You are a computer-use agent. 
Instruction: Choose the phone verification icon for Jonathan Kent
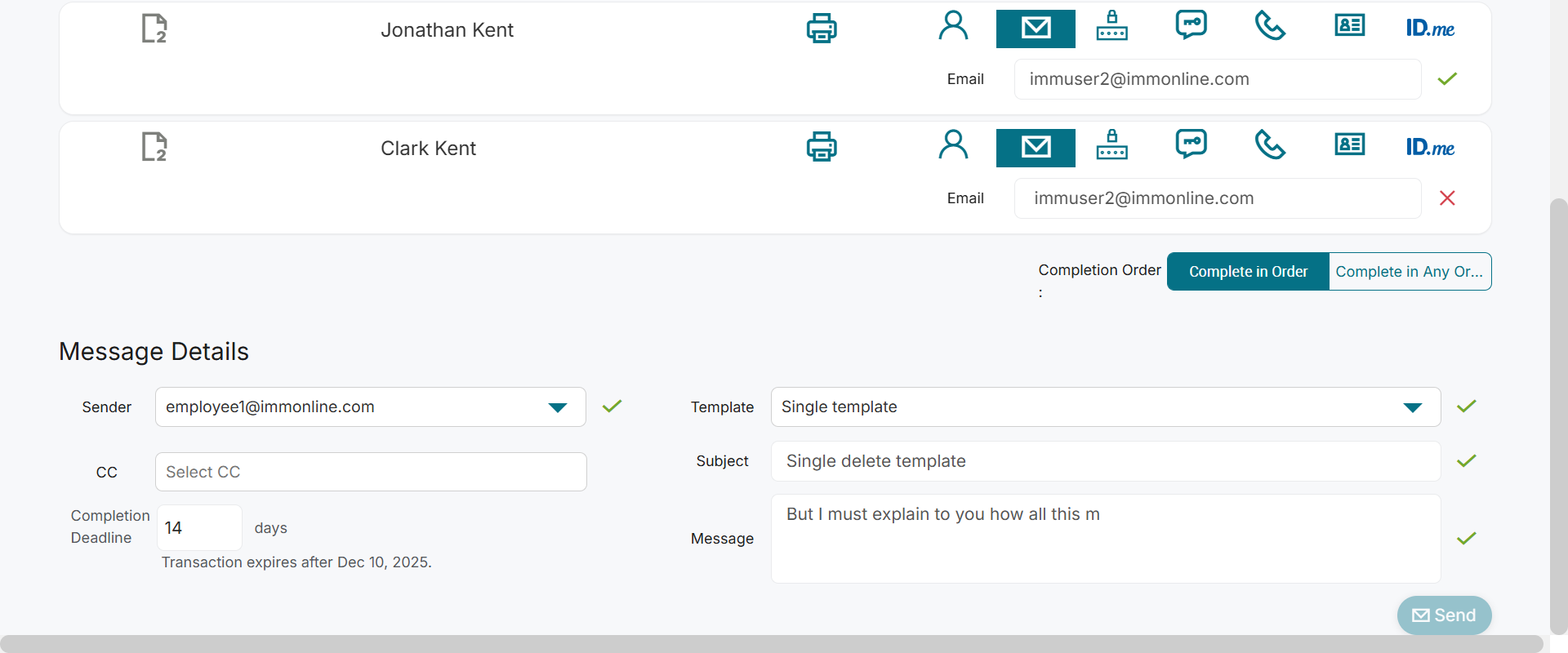[1270, 26]
